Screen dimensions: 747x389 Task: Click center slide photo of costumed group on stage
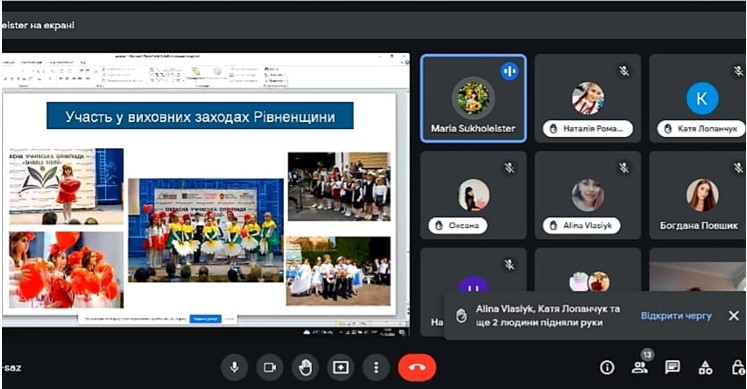tap(206, 230)
